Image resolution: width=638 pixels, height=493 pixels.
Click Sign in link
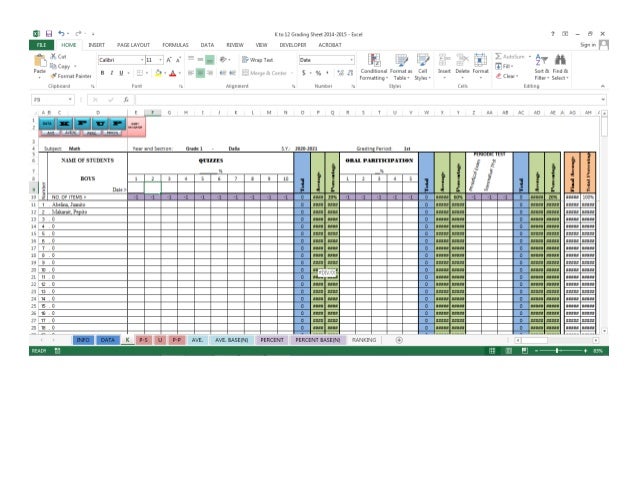click(588, 45)
